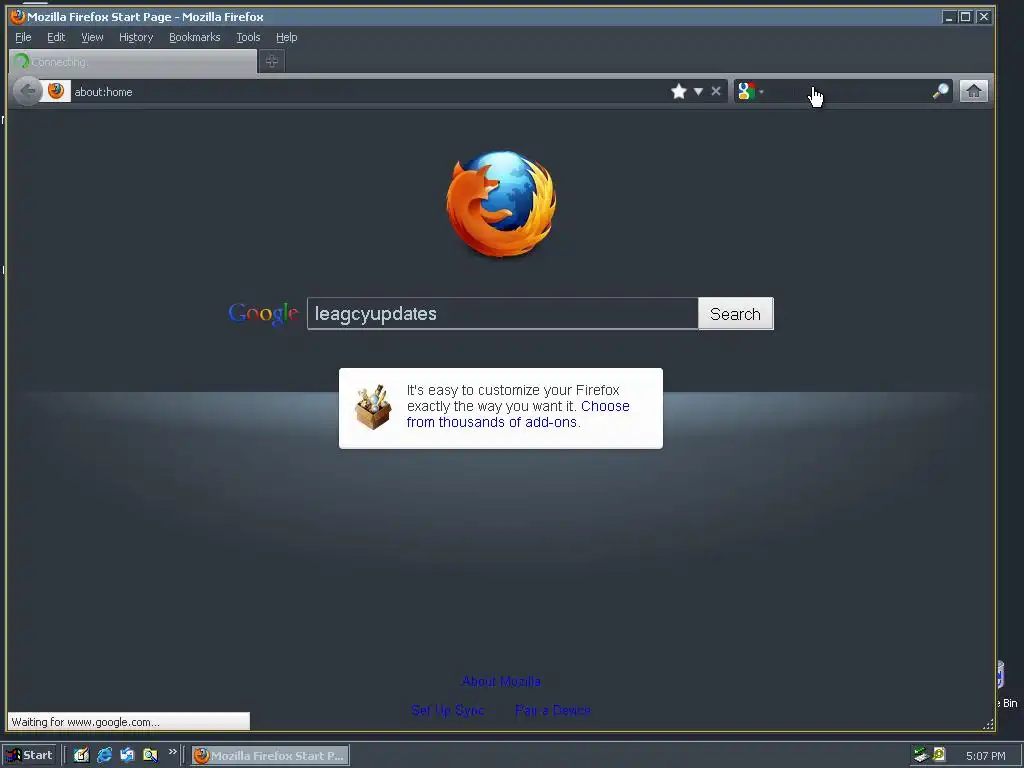1024x768 pixels.
Task: Go to the home page button
Action: pos(974,91)
